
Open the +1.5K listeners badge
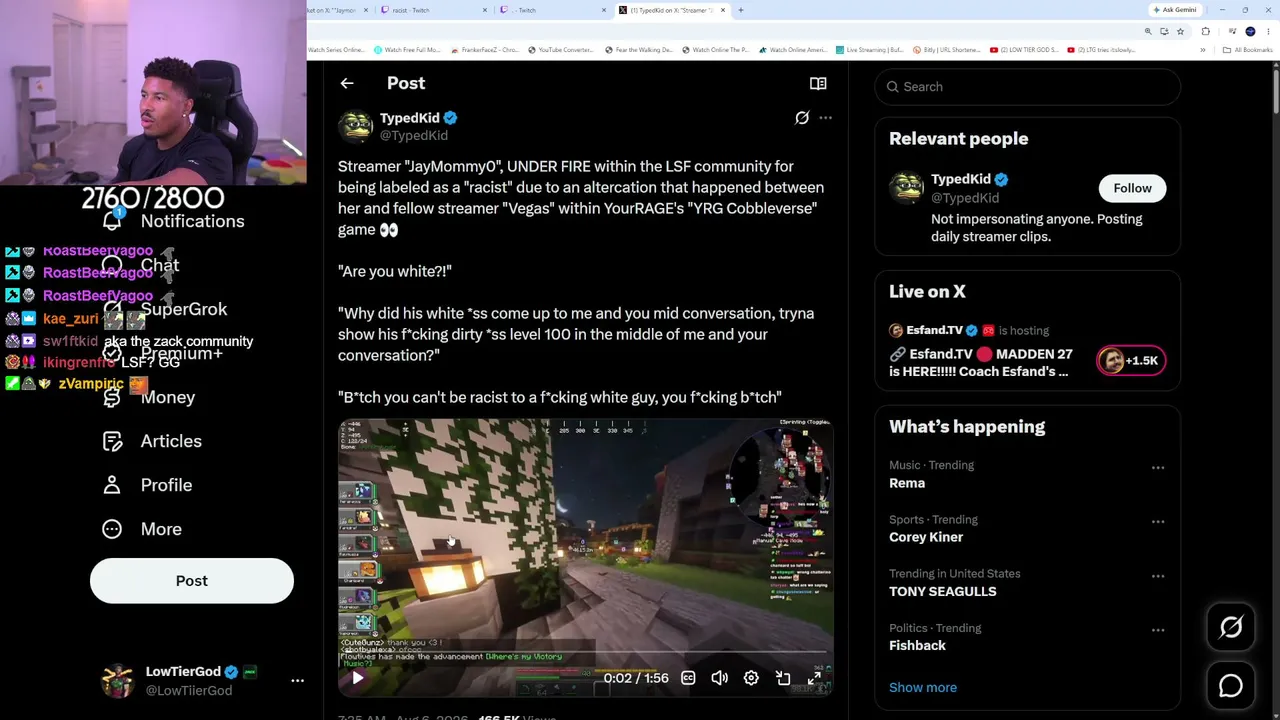[1131, 361]
